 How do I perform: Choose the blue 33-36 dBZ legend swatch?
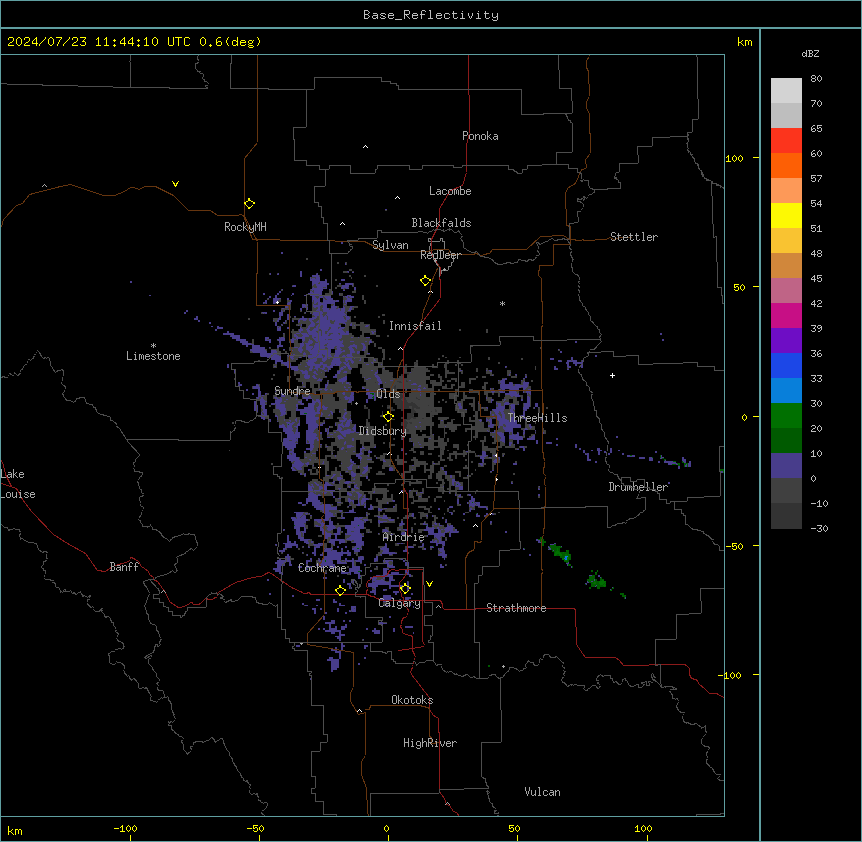[786, 365]
